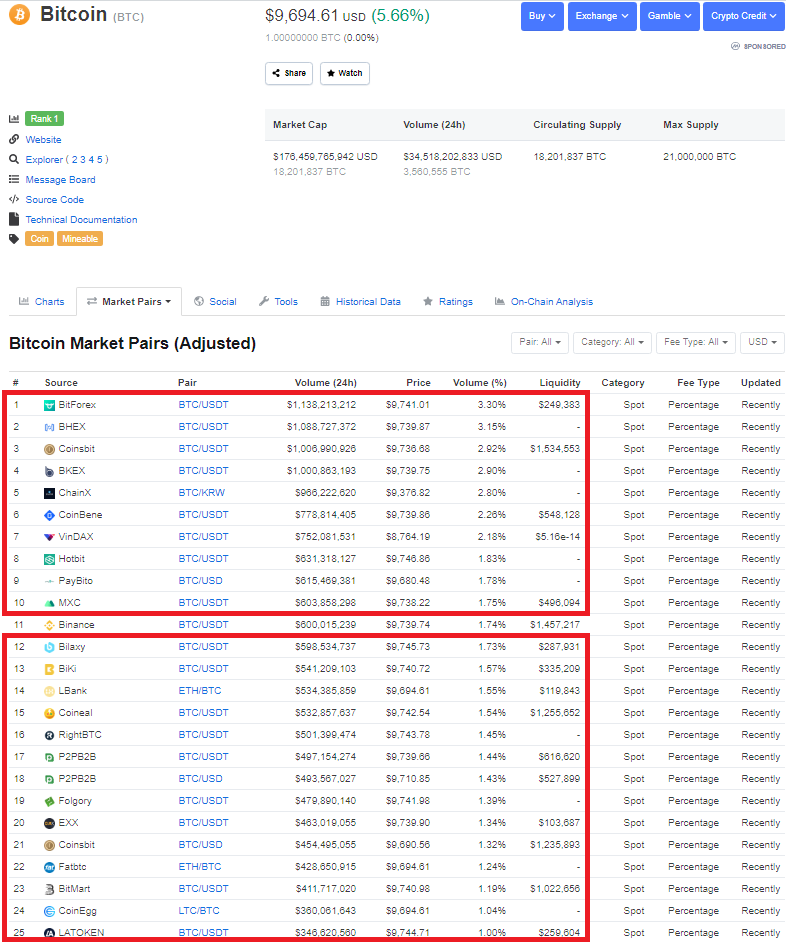The image size is (786, 942).
Task: Click the BitMart exchange logo icon
Action: [49, 889]
